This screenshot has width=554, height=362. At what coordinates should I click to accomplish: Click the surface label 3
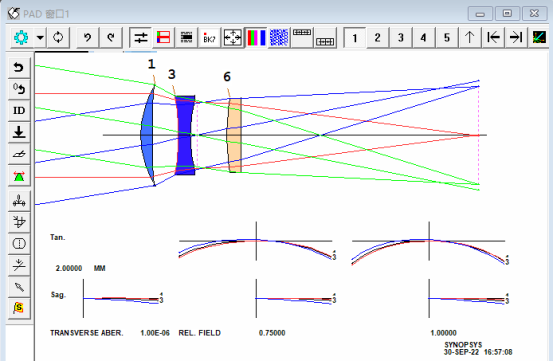click(171, 75)
